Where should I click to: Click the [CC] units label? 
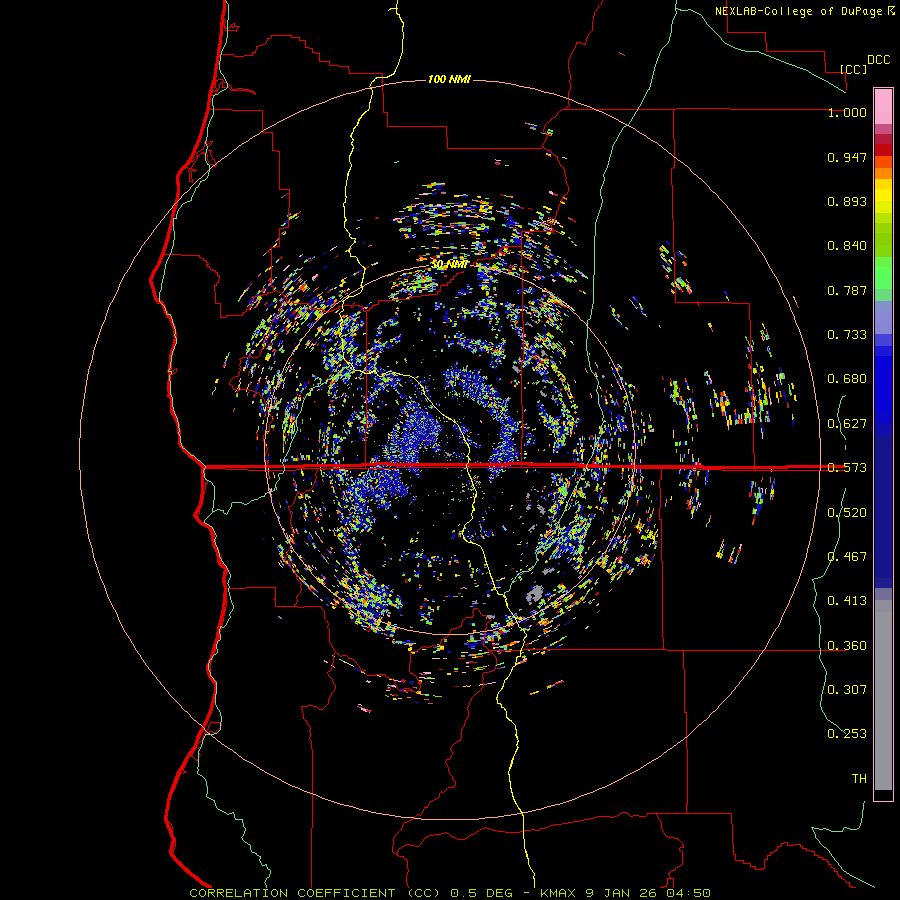tap(854, 69)
